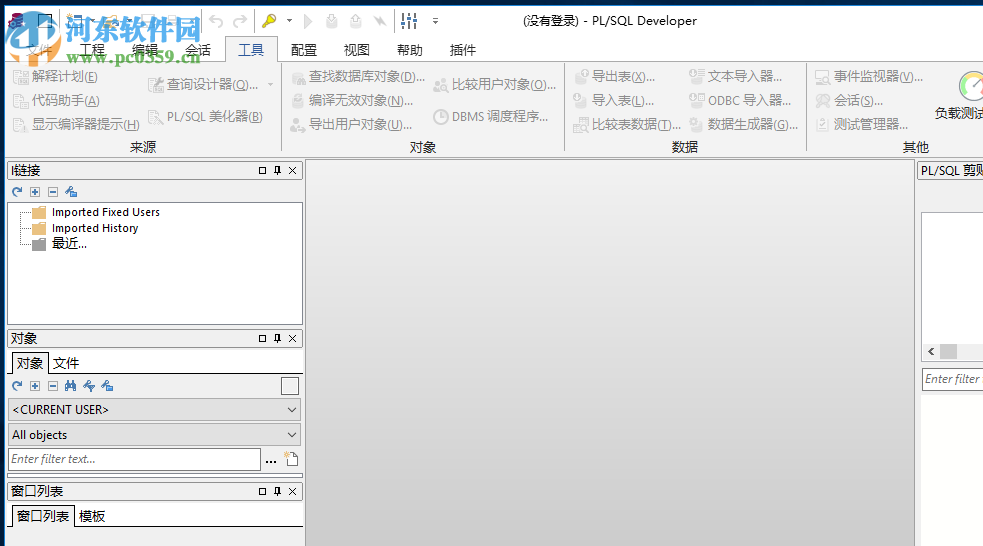Open the 帮助 ribbon tab
Image resolution: width=983 pixels, height=546 pixels.
pos(410,50)
